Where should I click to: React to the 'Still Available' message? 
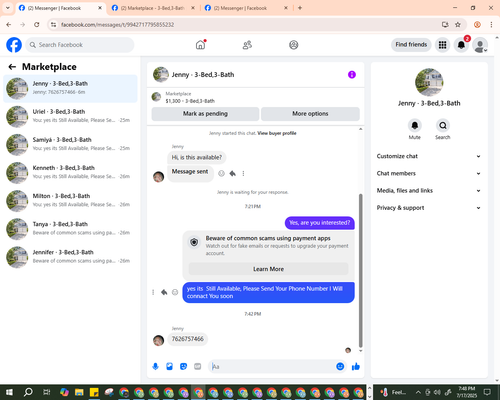pyautogui.click(x=175, y=292)
